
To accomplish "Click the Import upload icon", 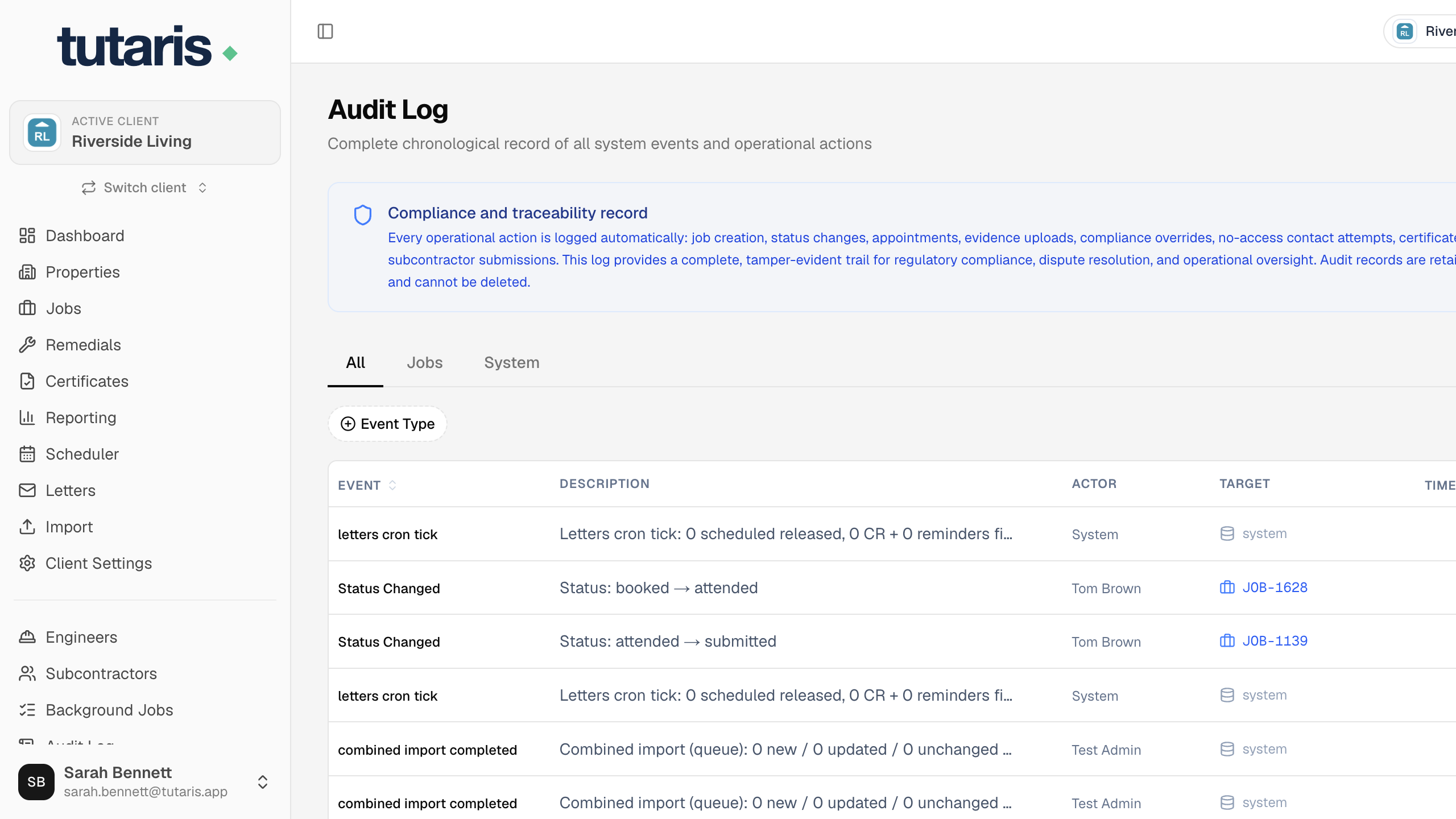I will pyautogui.click(x=27, y=527).
